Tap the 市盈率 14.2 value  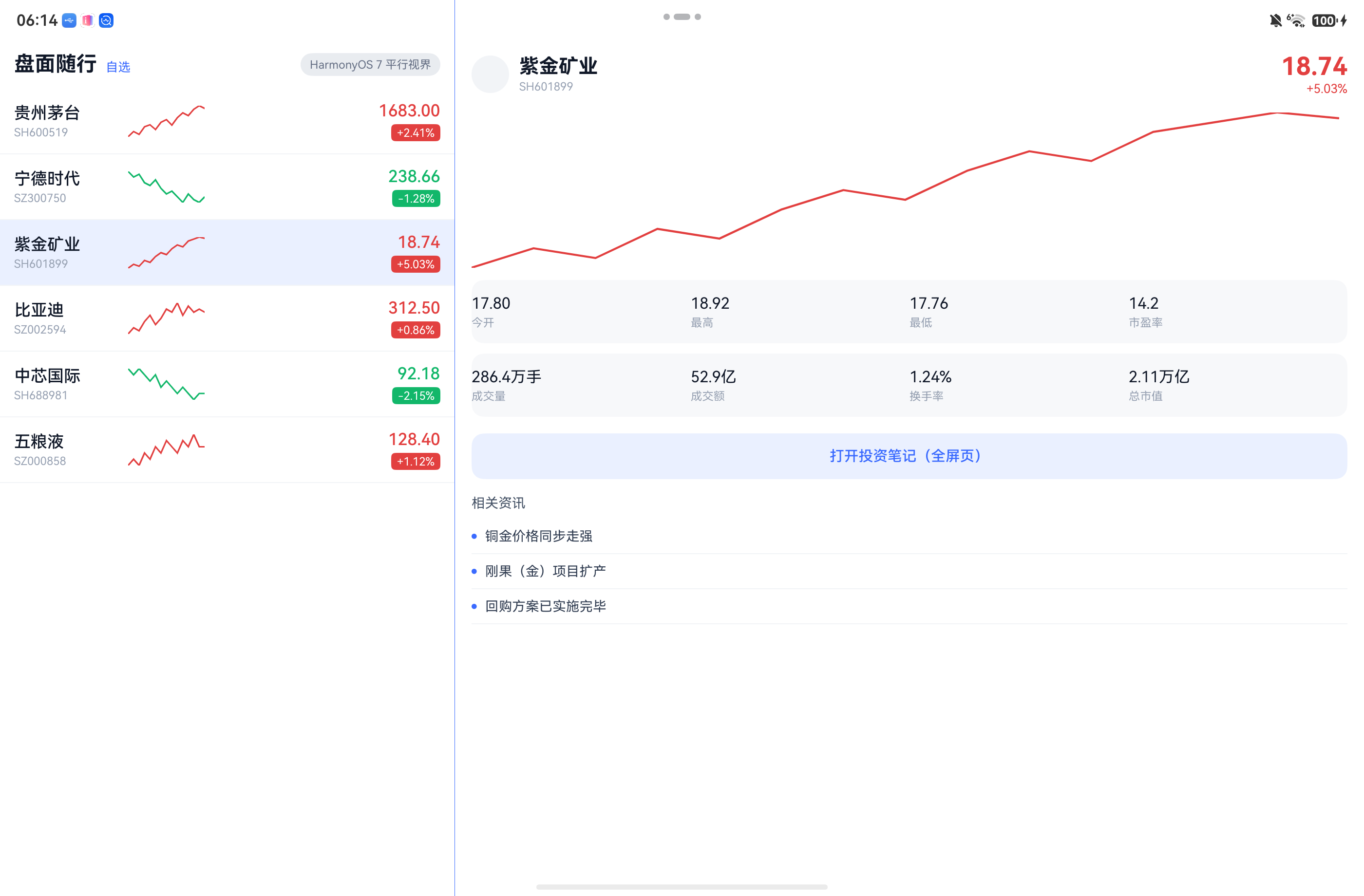click(1144, 303)
